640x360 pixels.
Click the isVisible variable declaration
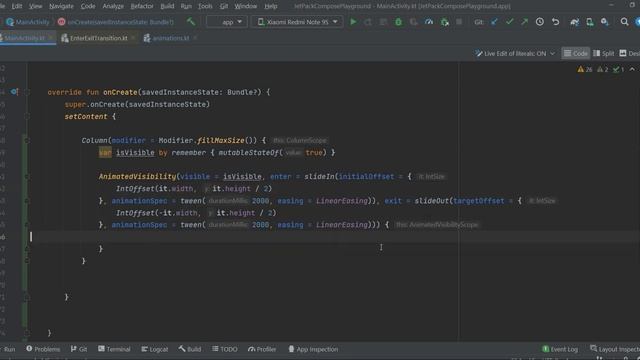135,153
